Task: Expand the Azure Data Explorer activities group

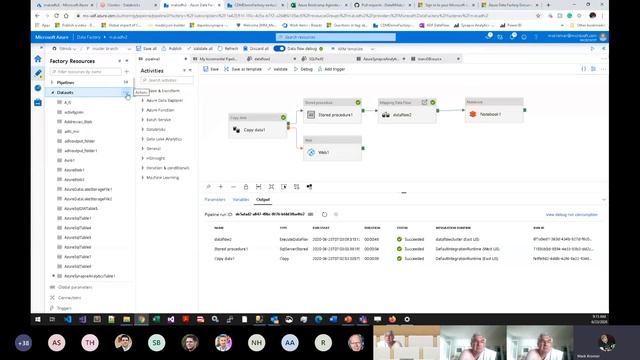Action: [142, 100]
